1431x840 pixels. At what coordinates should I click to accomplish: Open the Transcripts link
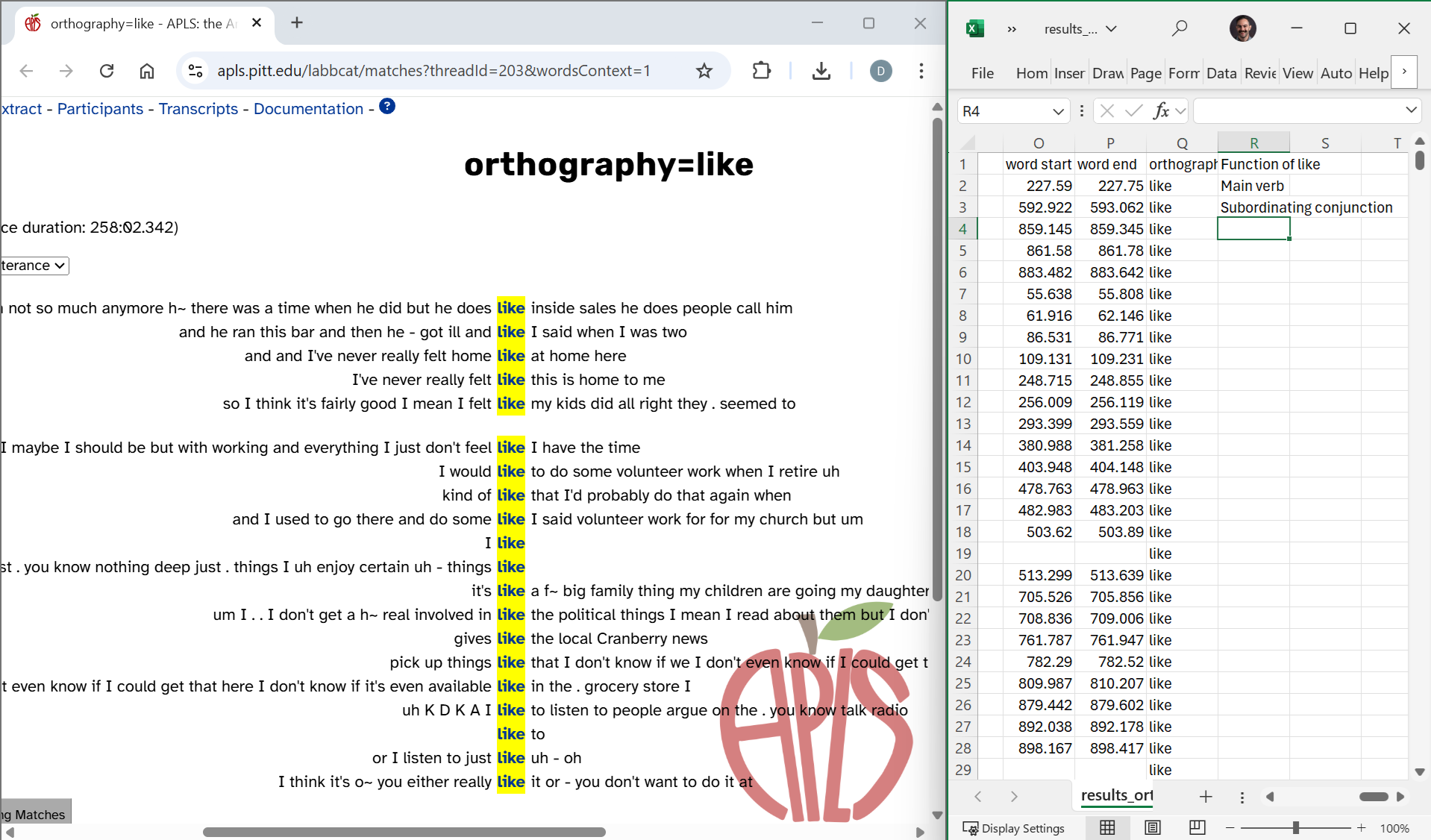tap(198, 109)
